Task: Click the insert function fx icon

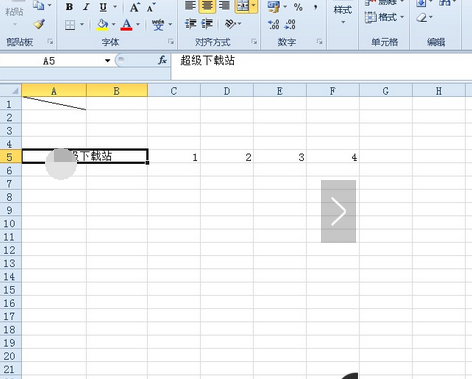Action: (x=162, y=60)
